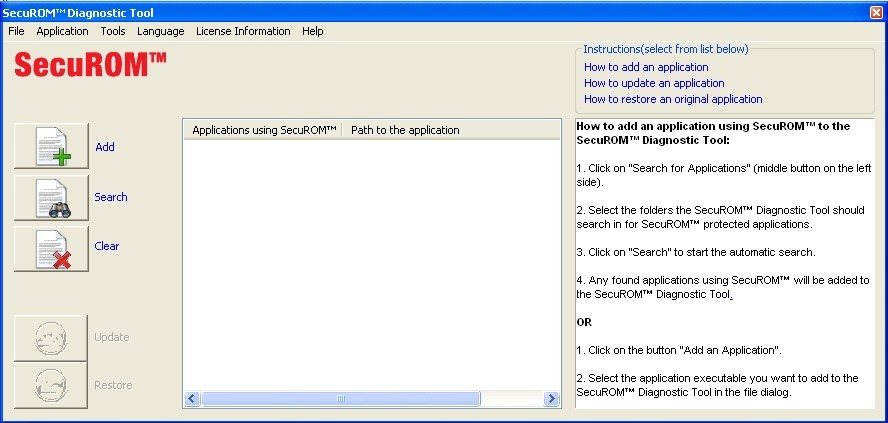Click the bold 'How to add an application using SecuROM™' heading

click(x=713, y=133)
